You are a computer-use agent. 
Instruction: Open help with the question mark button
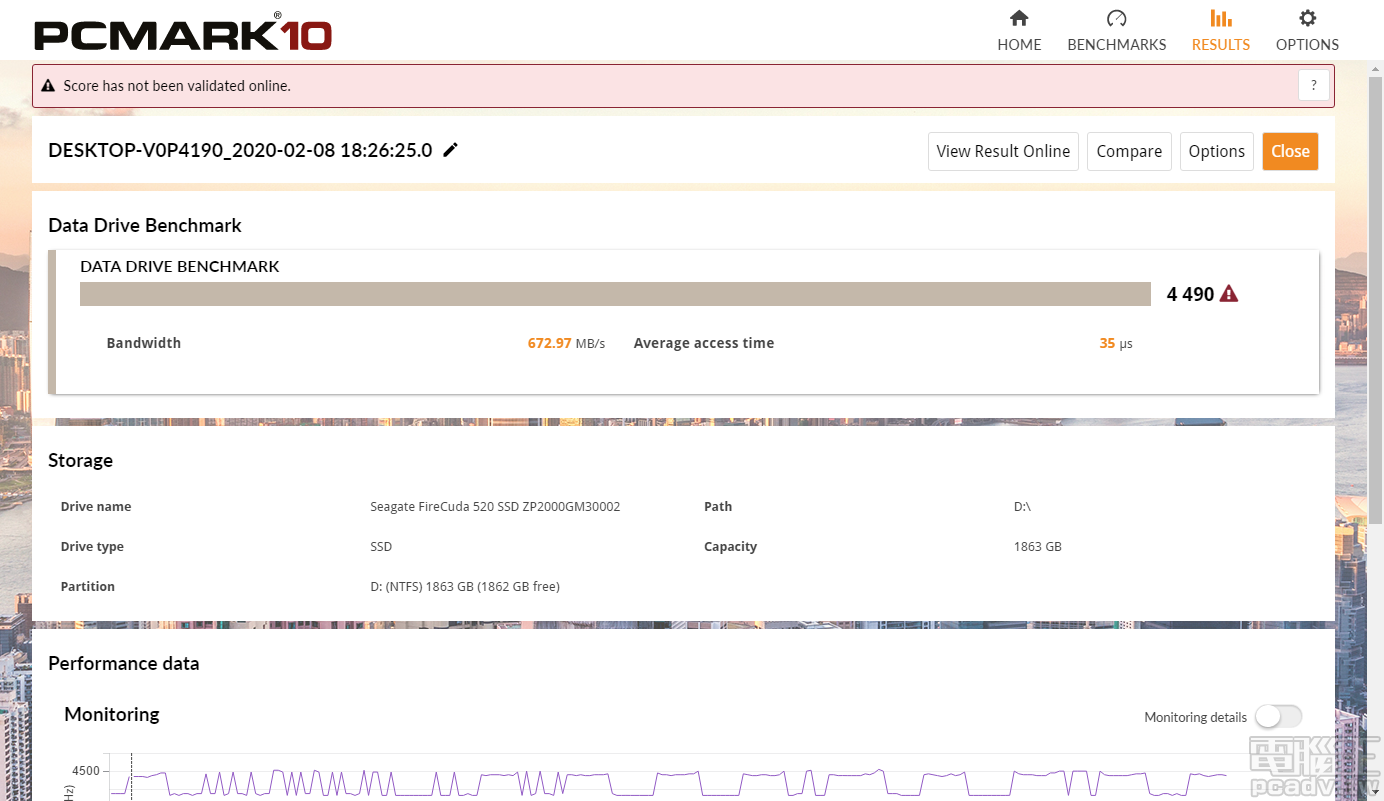coord(1313,85)
